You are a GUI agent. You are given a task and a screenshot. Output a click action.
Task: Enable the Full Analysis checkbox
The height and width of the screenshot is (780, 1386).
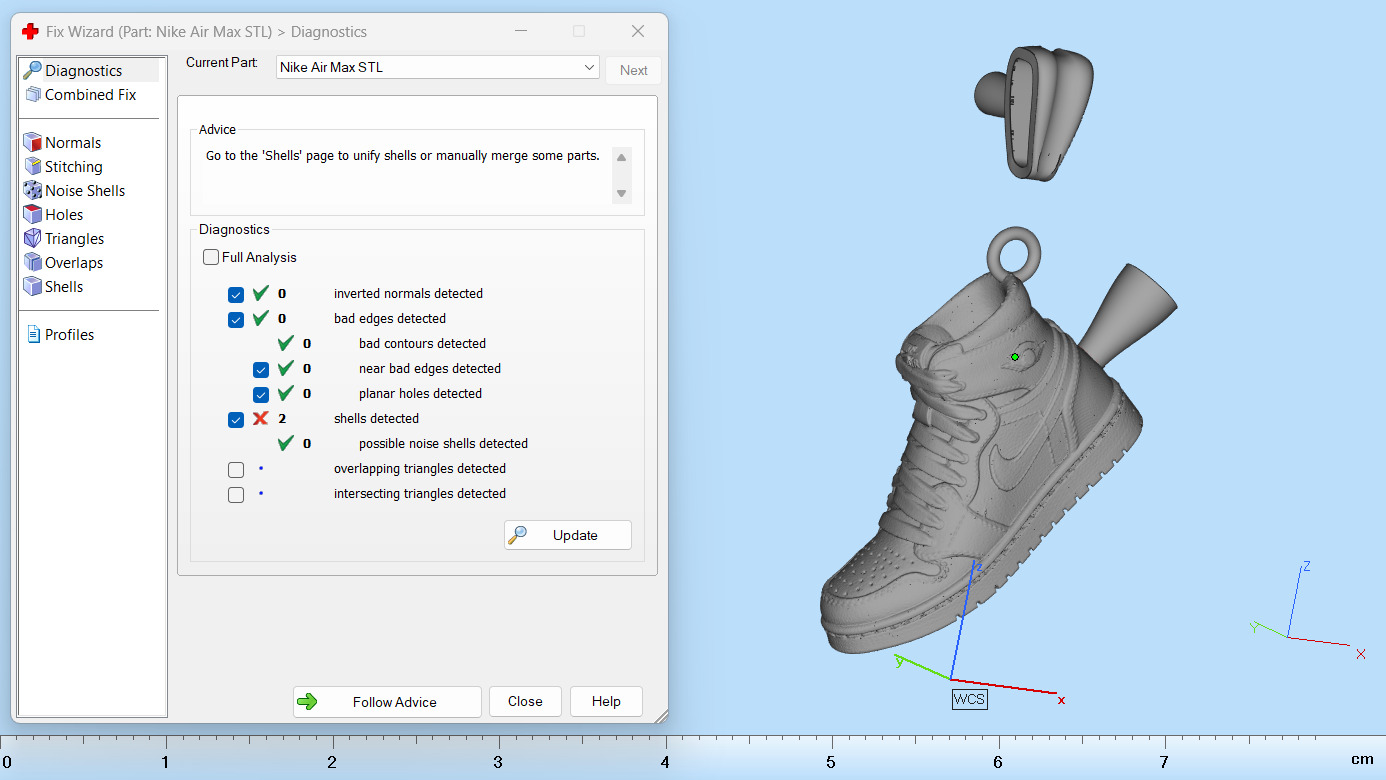coord(211,257)
